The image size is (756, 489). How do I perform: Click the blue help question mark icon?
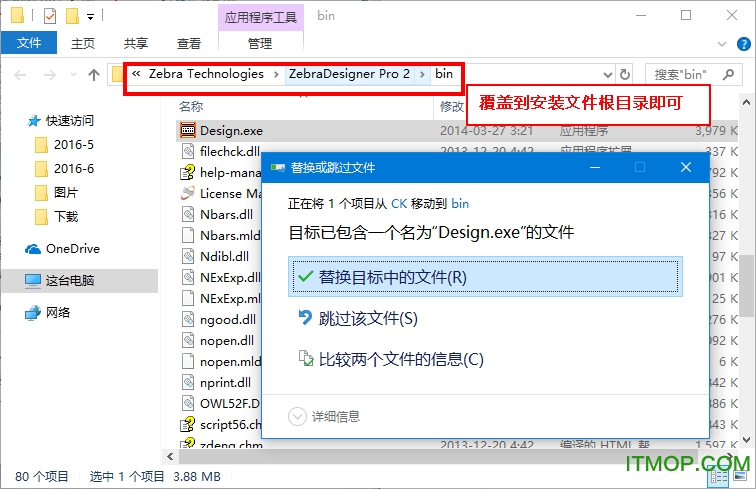743,44
